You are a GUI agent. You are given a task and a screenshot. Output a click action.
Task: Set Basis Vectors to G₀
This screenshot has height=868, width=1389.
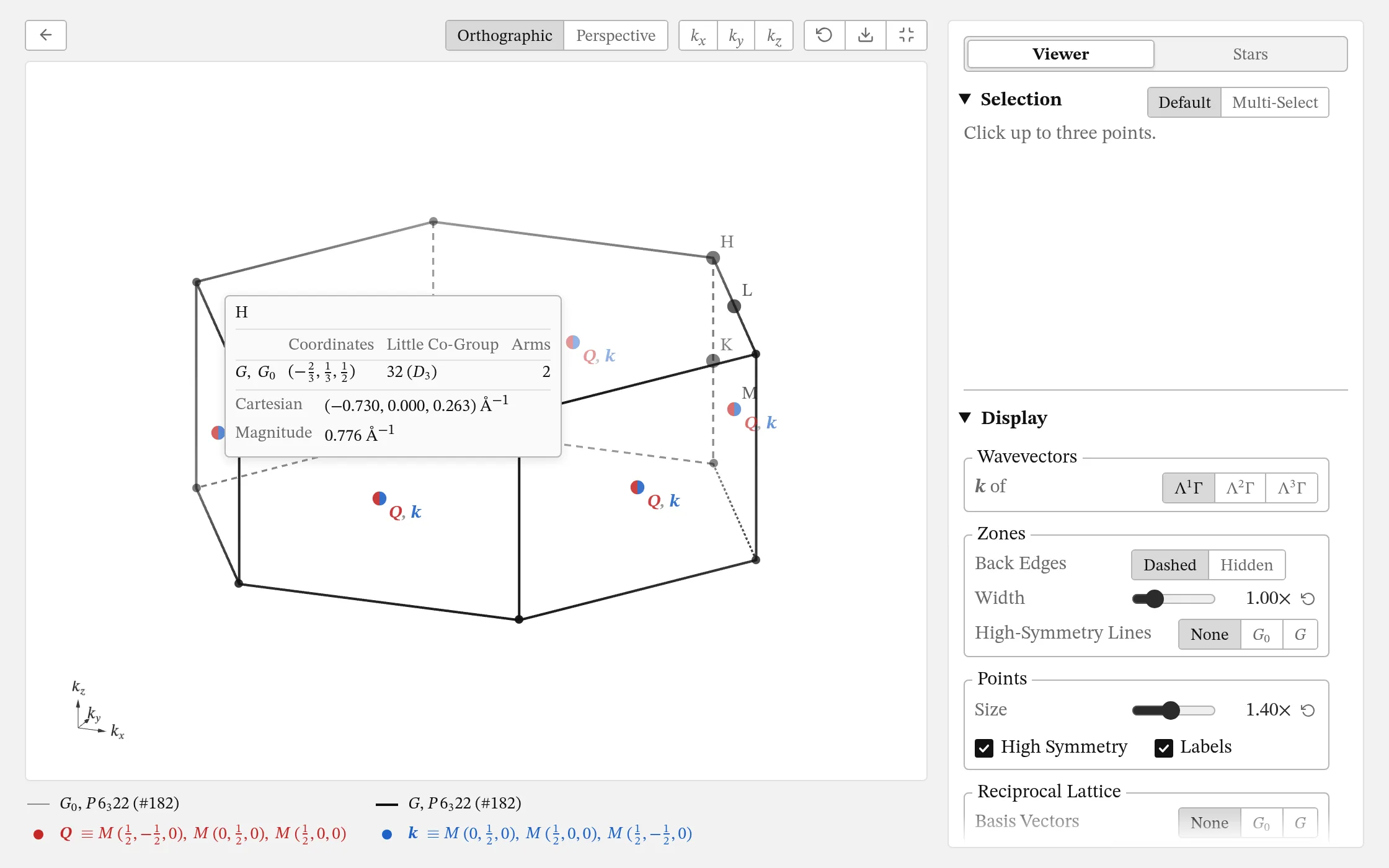pos(1261,823)
